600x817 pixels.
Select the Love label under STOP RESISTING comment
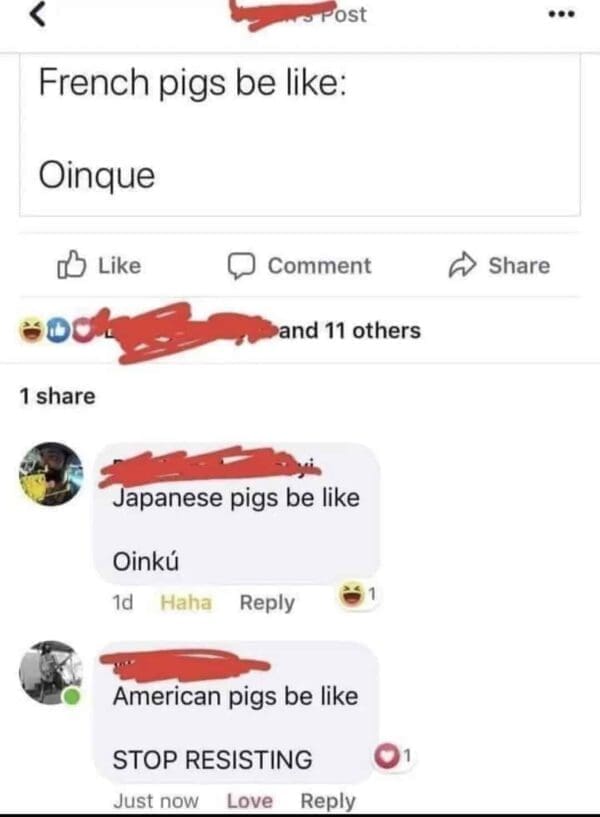[249, 800]
